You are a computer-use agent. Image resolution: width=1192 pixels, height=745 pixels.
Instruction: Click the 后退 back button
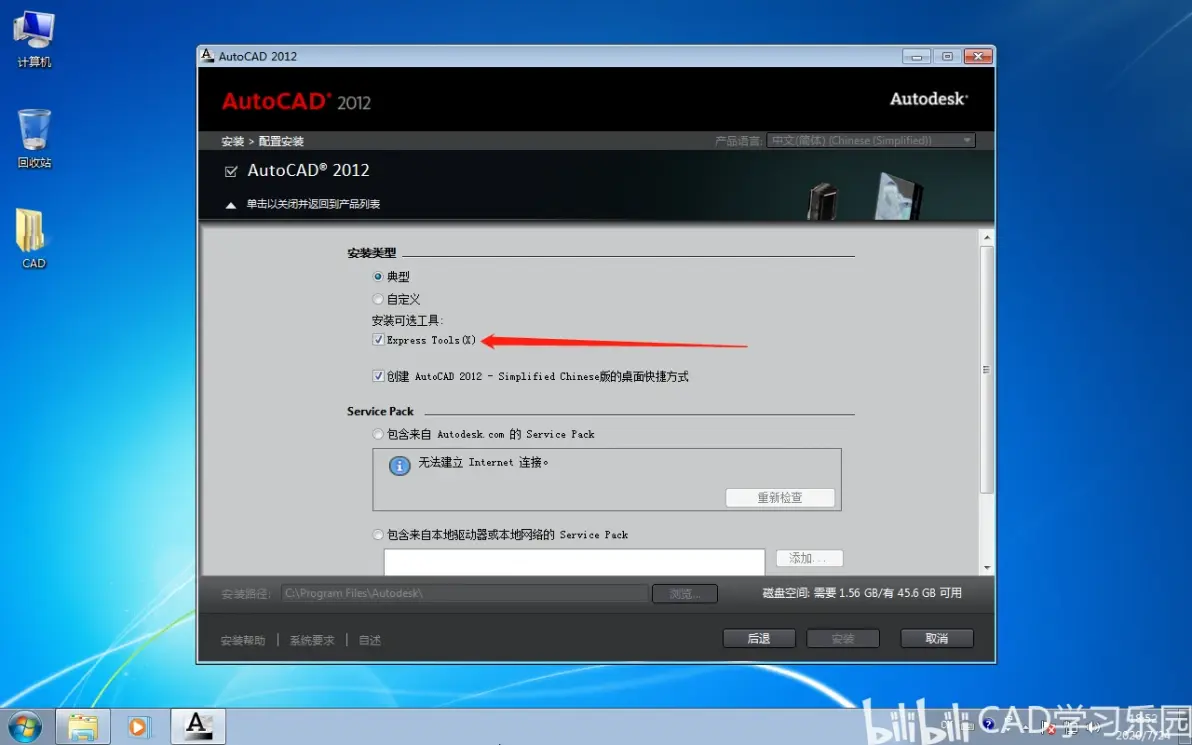[x=759, y=639]
